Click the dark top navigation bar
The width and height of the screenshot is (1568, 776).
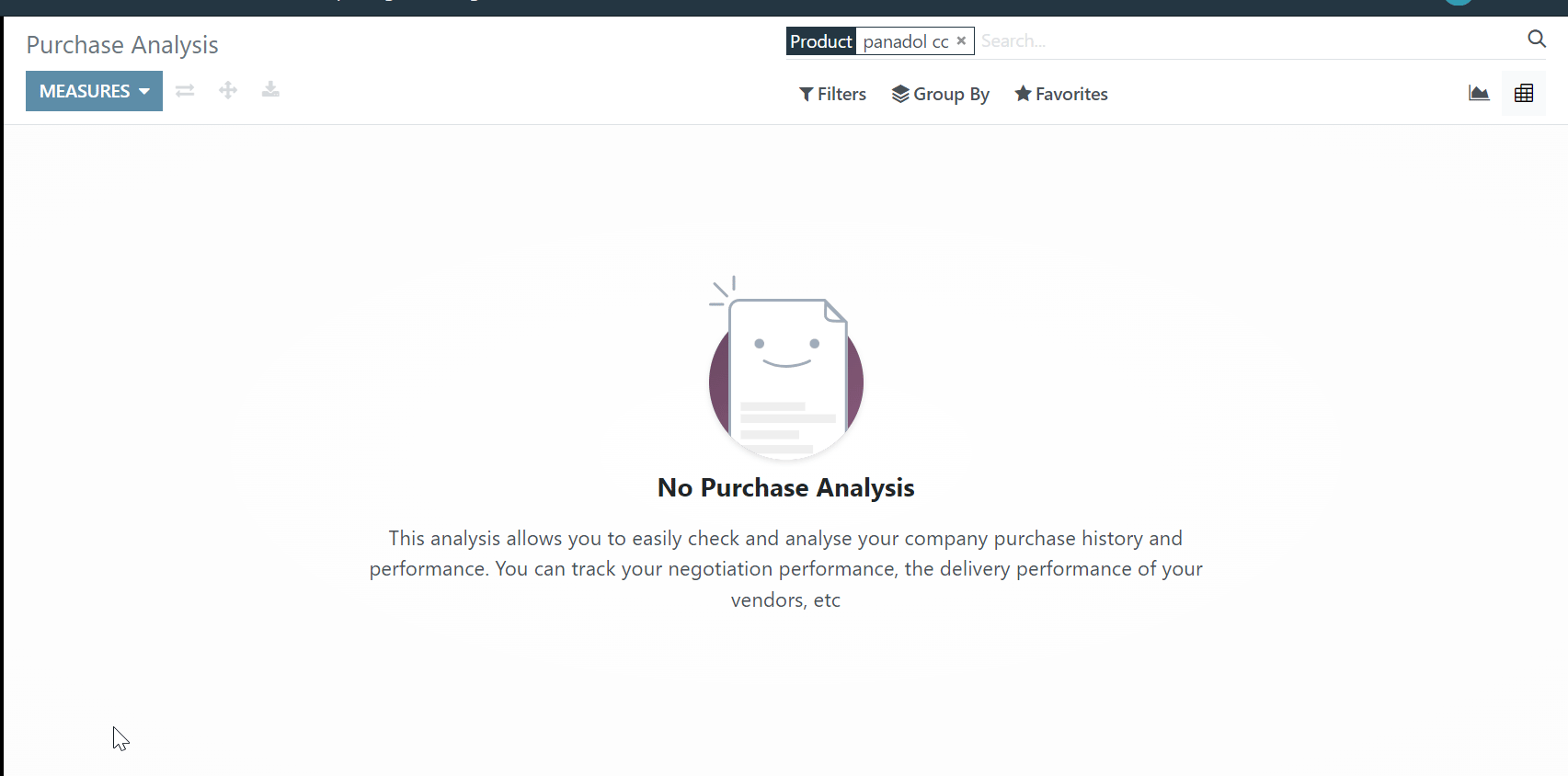(784, 7)
